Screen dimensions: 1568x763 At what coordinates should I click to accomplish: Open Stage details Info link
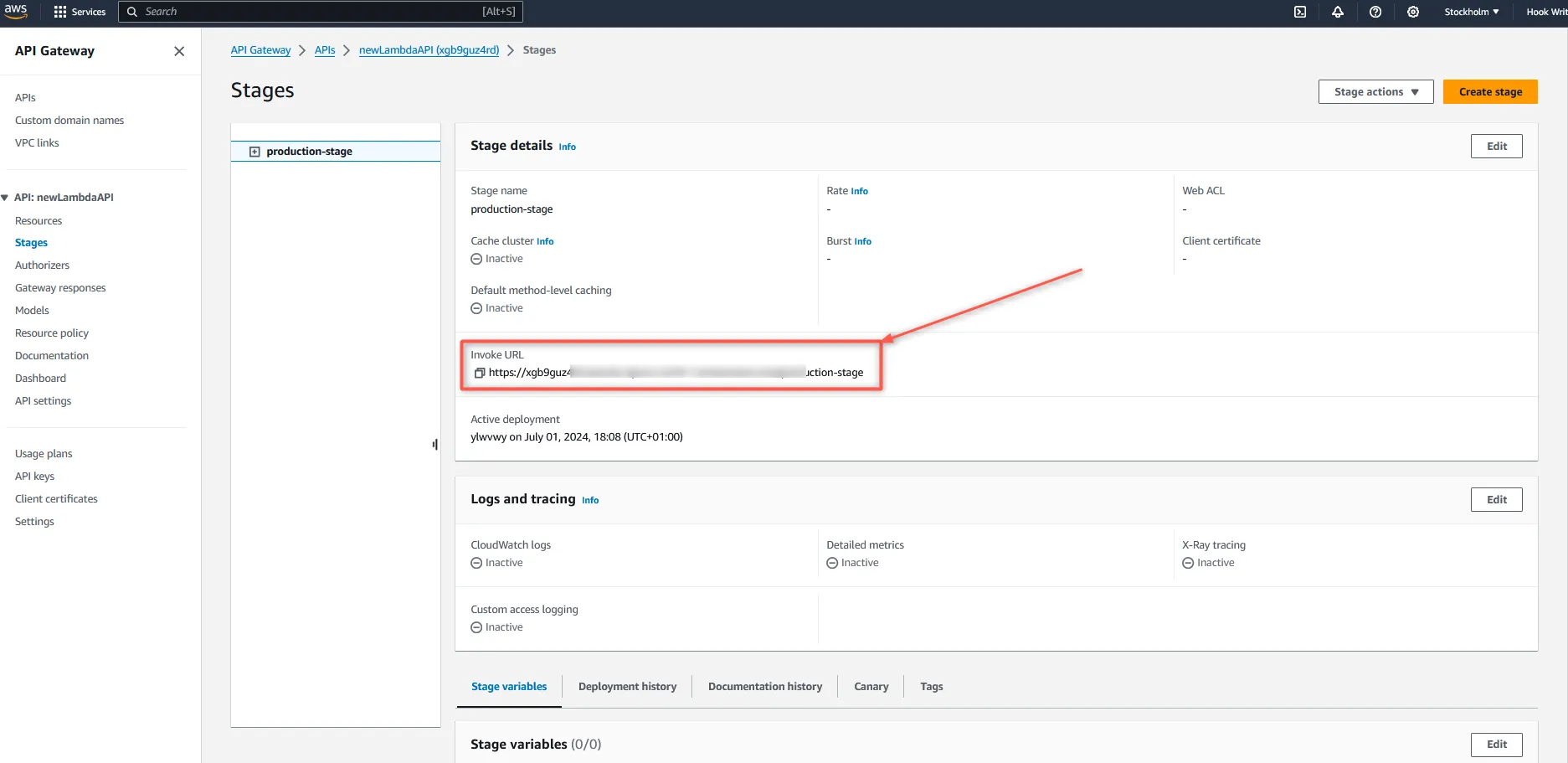coord(568,147)
